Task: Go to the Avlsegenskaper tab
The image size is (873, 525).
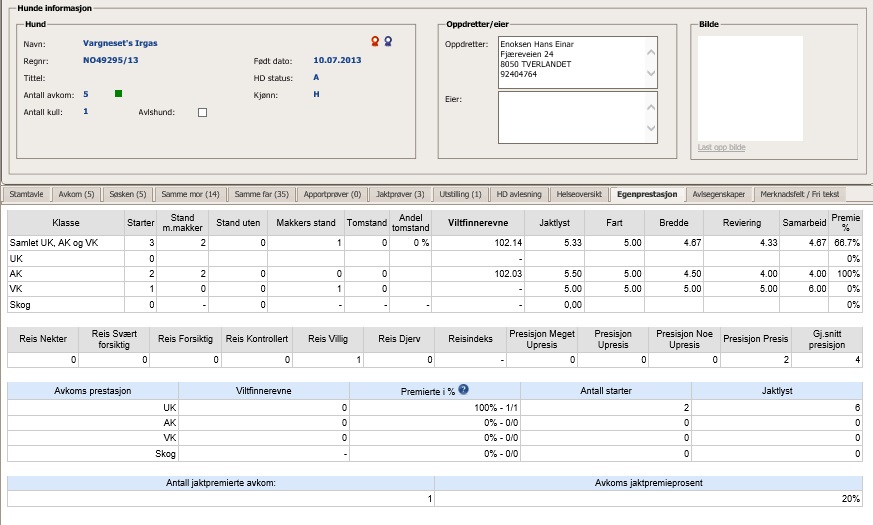Action: coord(719,194)
